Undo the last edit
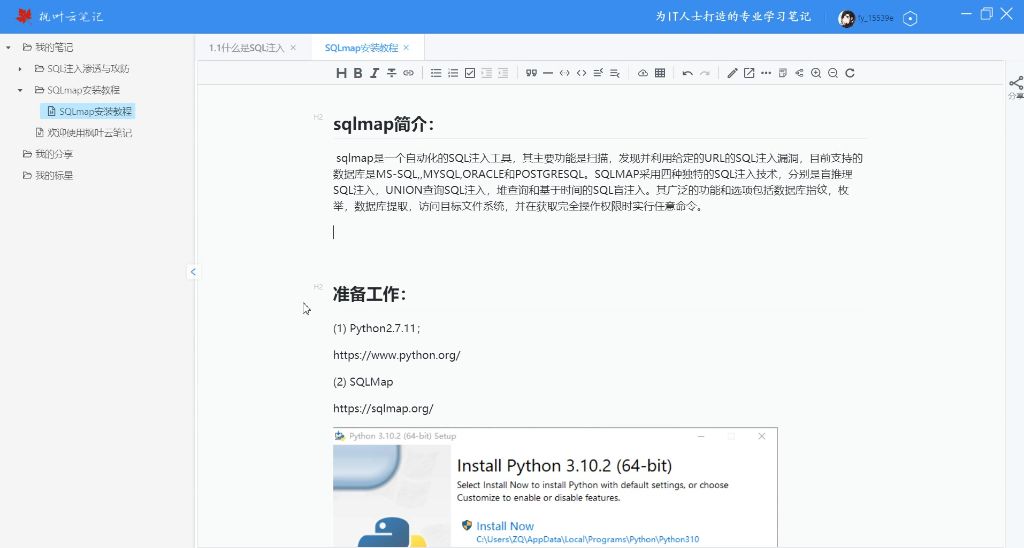Viewport: 1024px width, 548px height. (x=687, y=73)
